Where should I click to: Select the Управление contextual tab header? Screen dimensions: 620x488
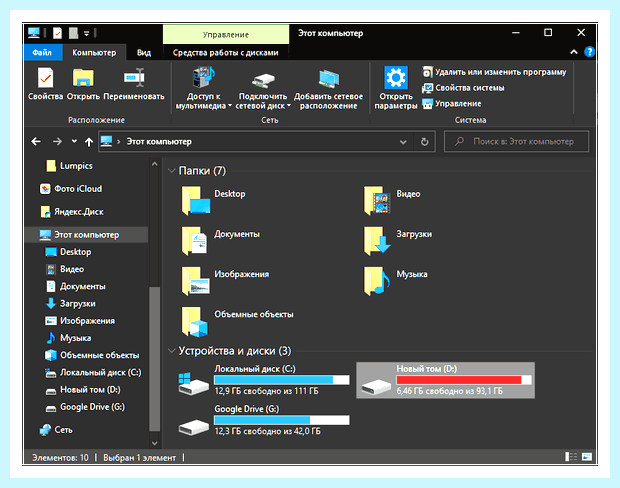tap(226, 34)
